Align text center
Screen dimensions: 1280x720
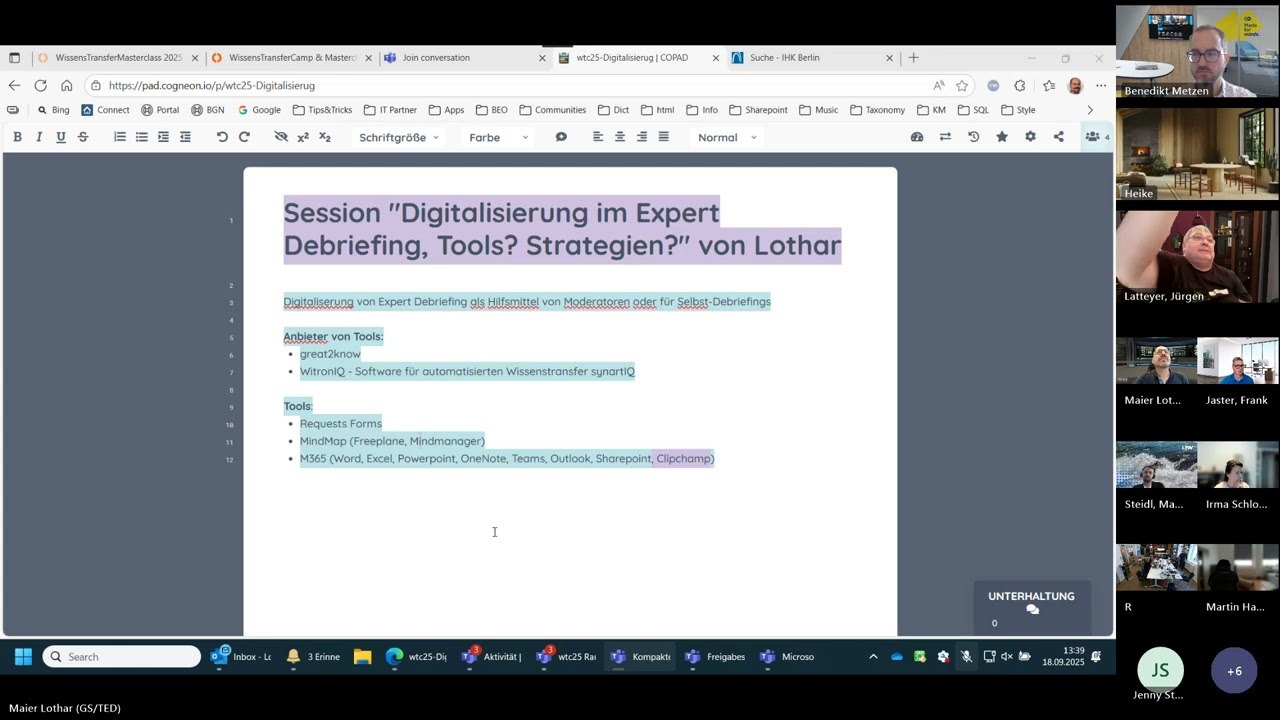point(620,137)
